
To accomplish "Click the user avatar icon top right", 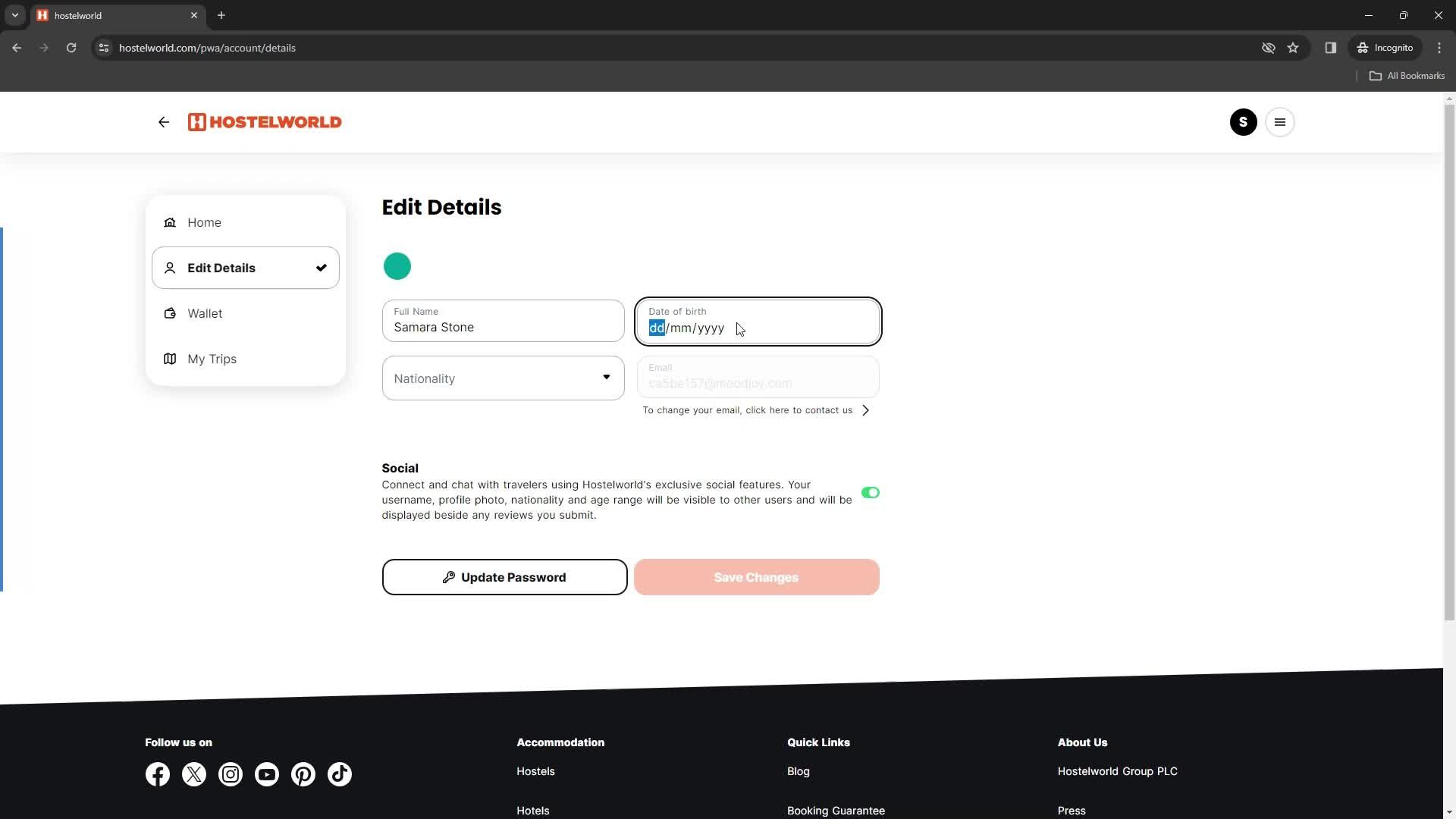I will pos(1243,122).
